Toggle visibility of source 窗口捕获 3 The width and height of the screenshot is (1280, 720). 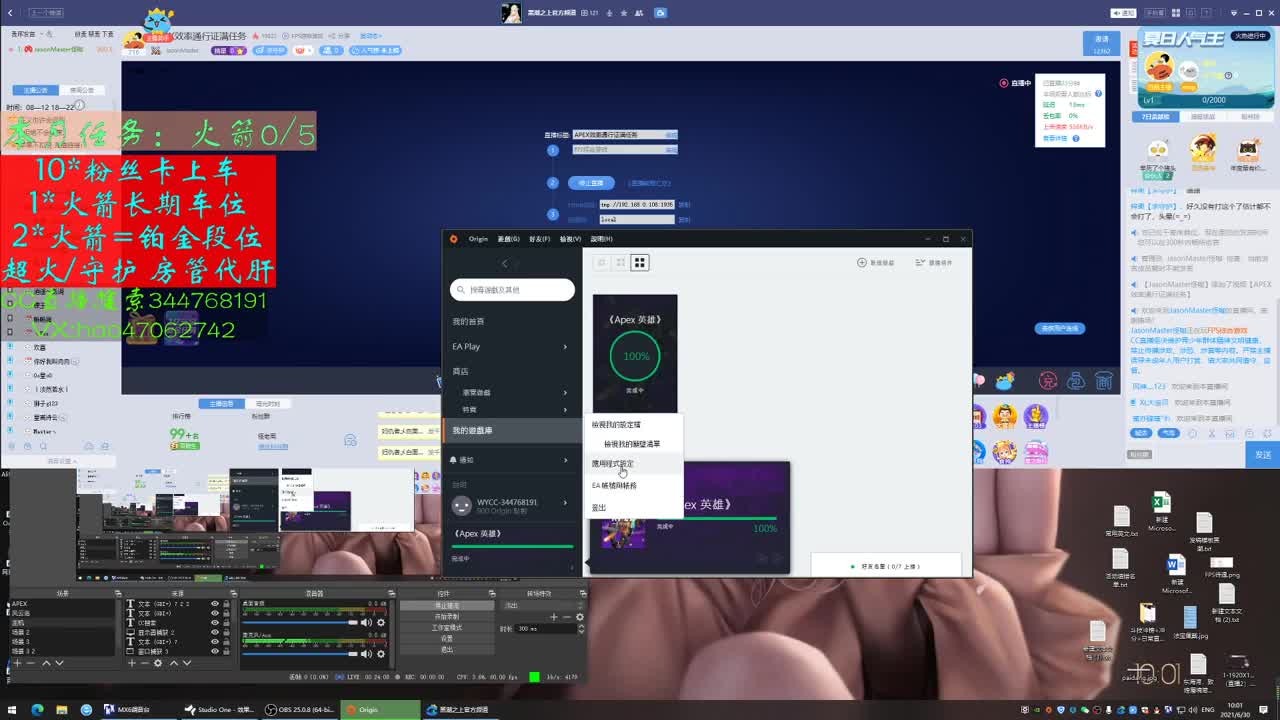214,651
